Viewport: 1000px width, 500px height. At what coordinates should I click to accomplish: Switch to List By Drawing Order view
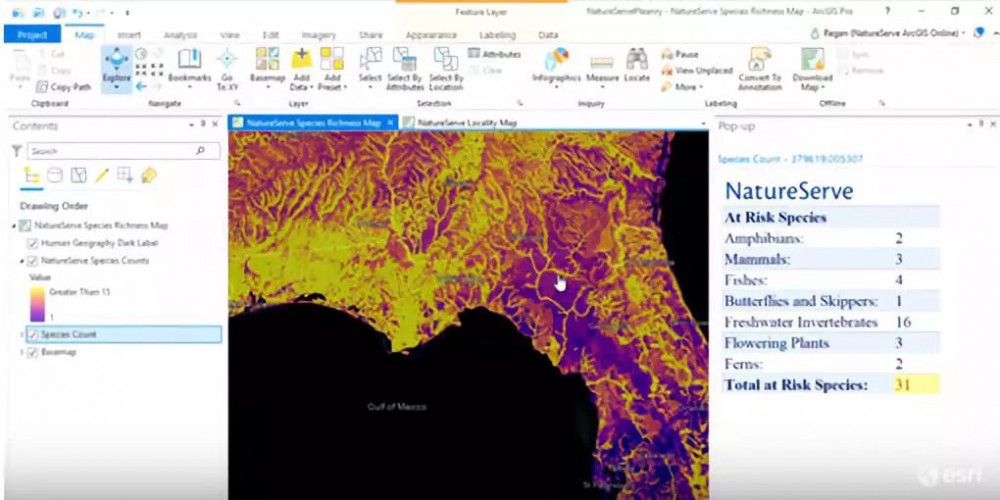(31, 175)
